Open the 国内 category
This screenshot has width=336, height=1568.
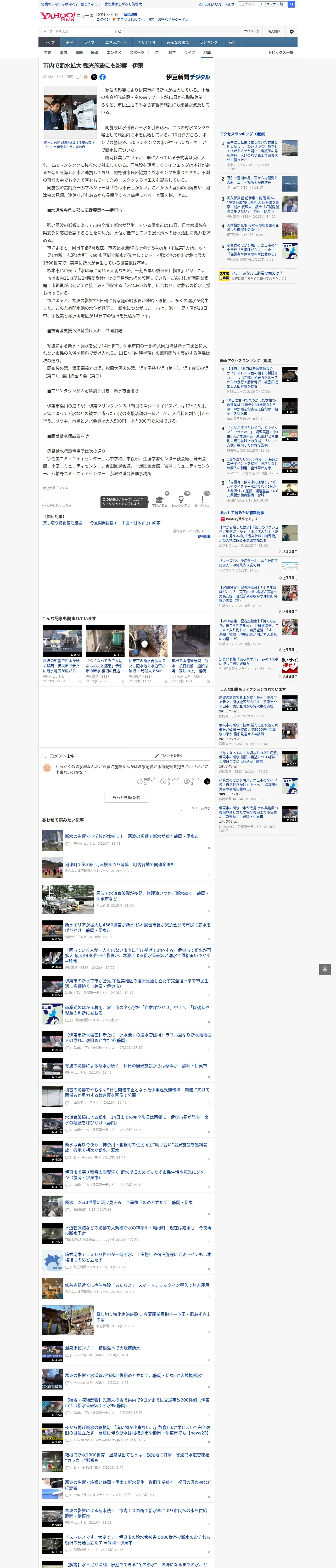coord(63,52)
